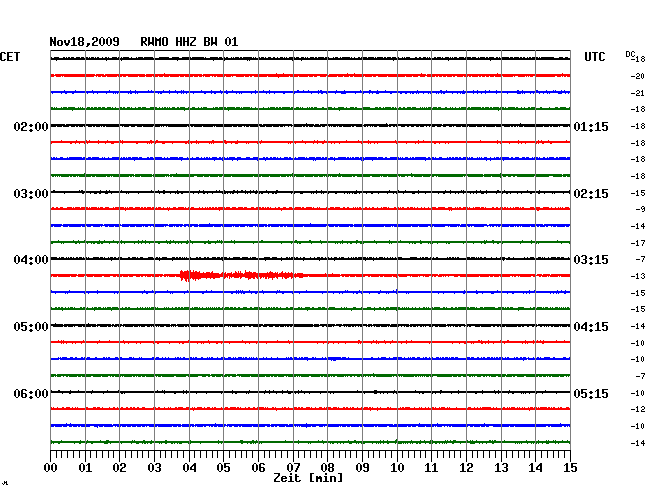650x494 pixels.
Task: Select minute tick label "15"
Action: pyautogui.click(x=570, y=467)
